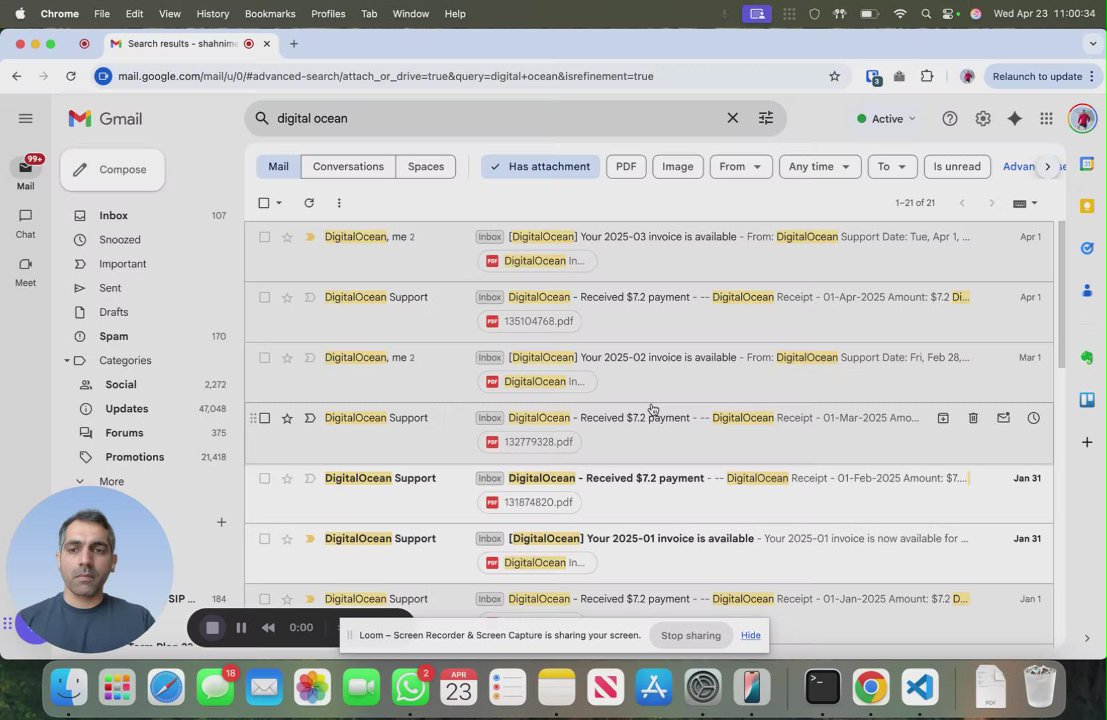Open select-all dropdown arrow
The height and width of the screenshot is (720, 1107).
pos(279,203)
